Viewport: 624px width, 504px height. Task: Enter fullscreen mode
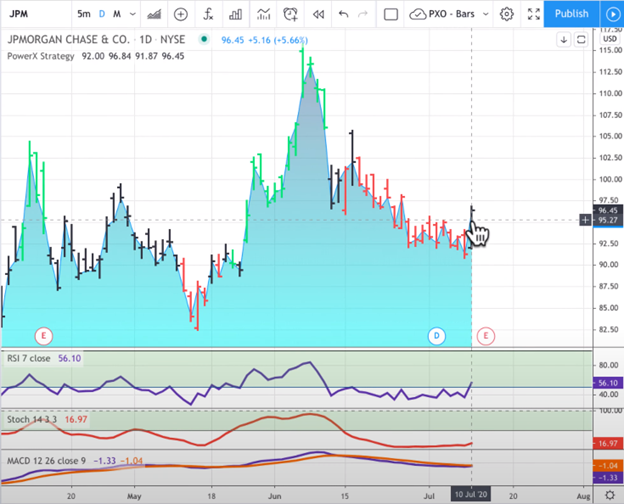pos(534,14)
